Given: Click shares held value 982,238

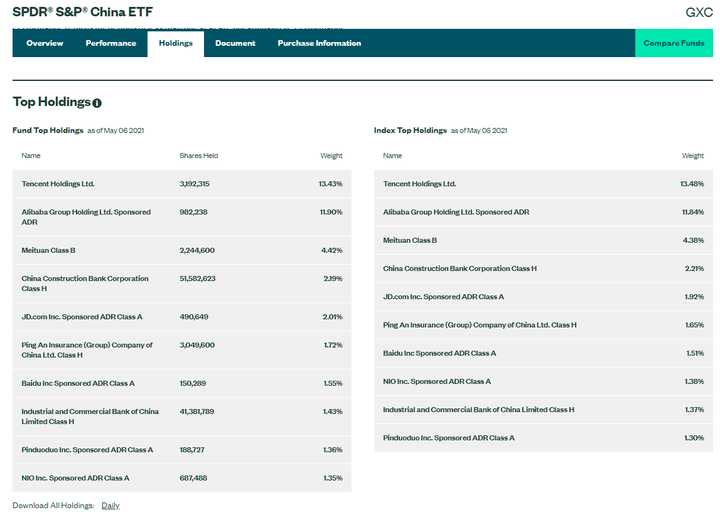Looking at the screenshot, I should tap(193, 212).
